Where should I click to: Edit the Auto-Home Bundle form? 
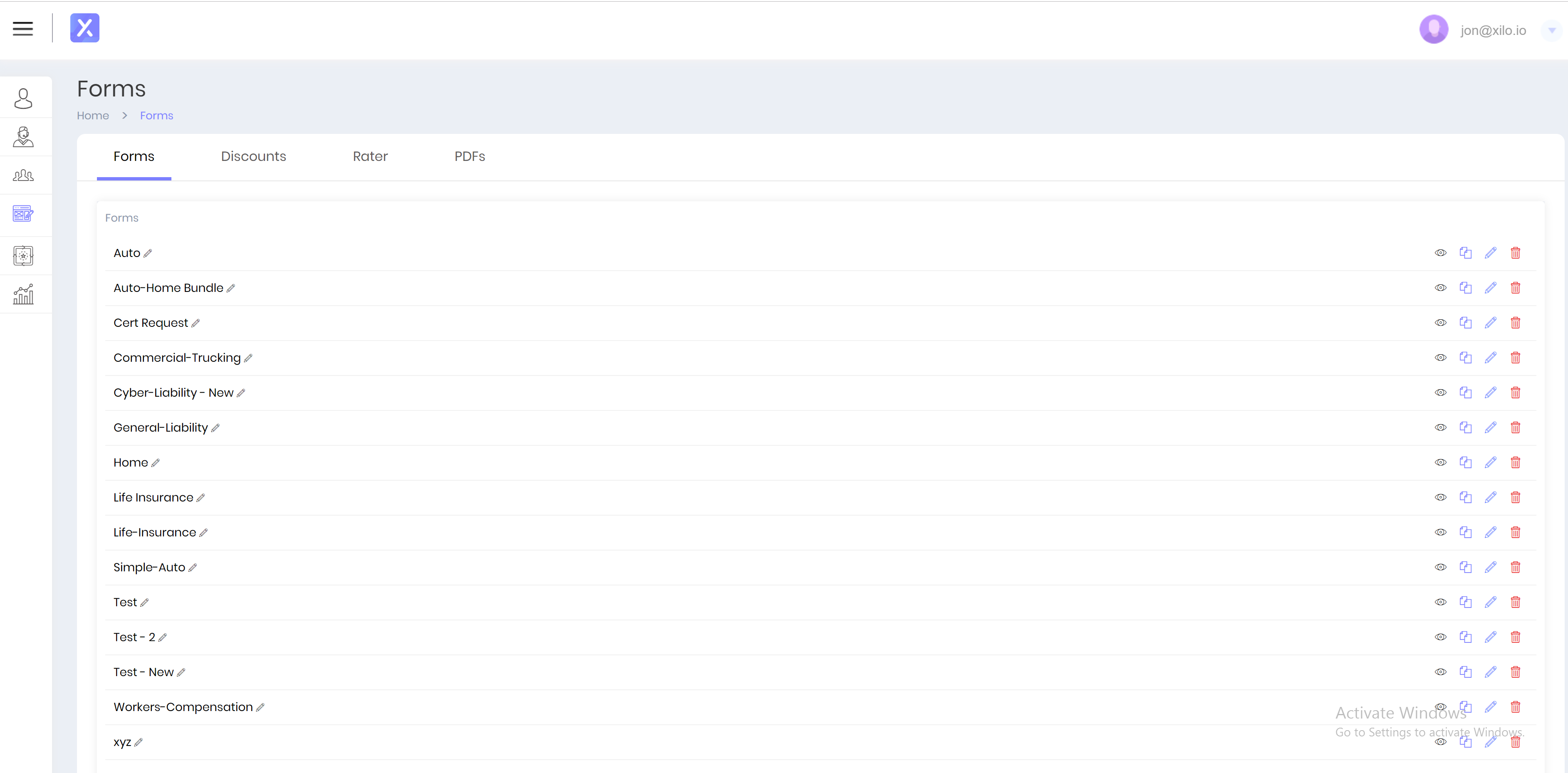point(1490,288)
